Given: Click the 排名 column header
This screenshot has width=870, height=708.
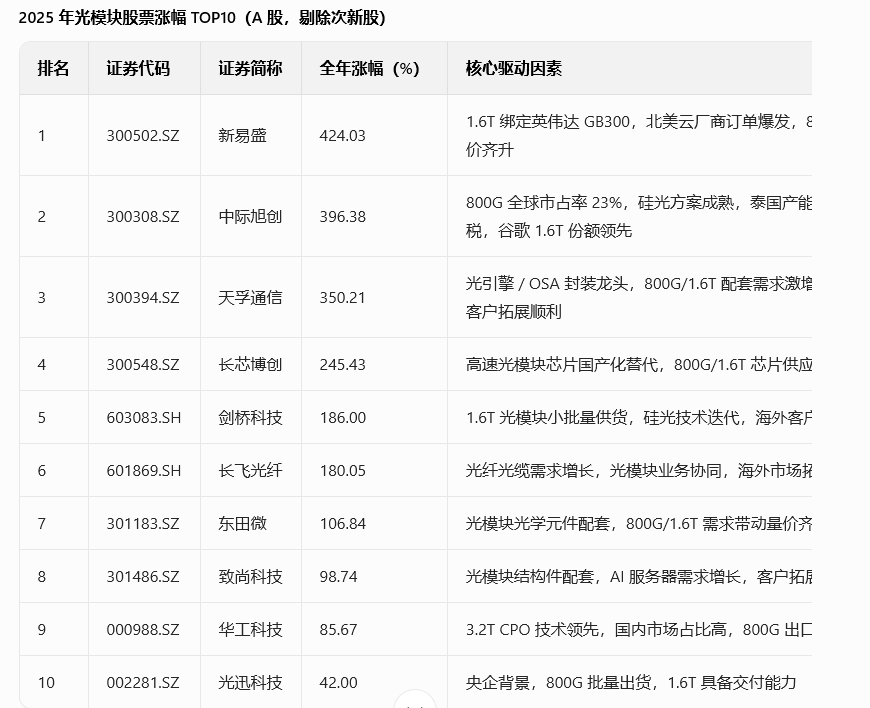Looking at the screenshot, I should click(53, 68).
